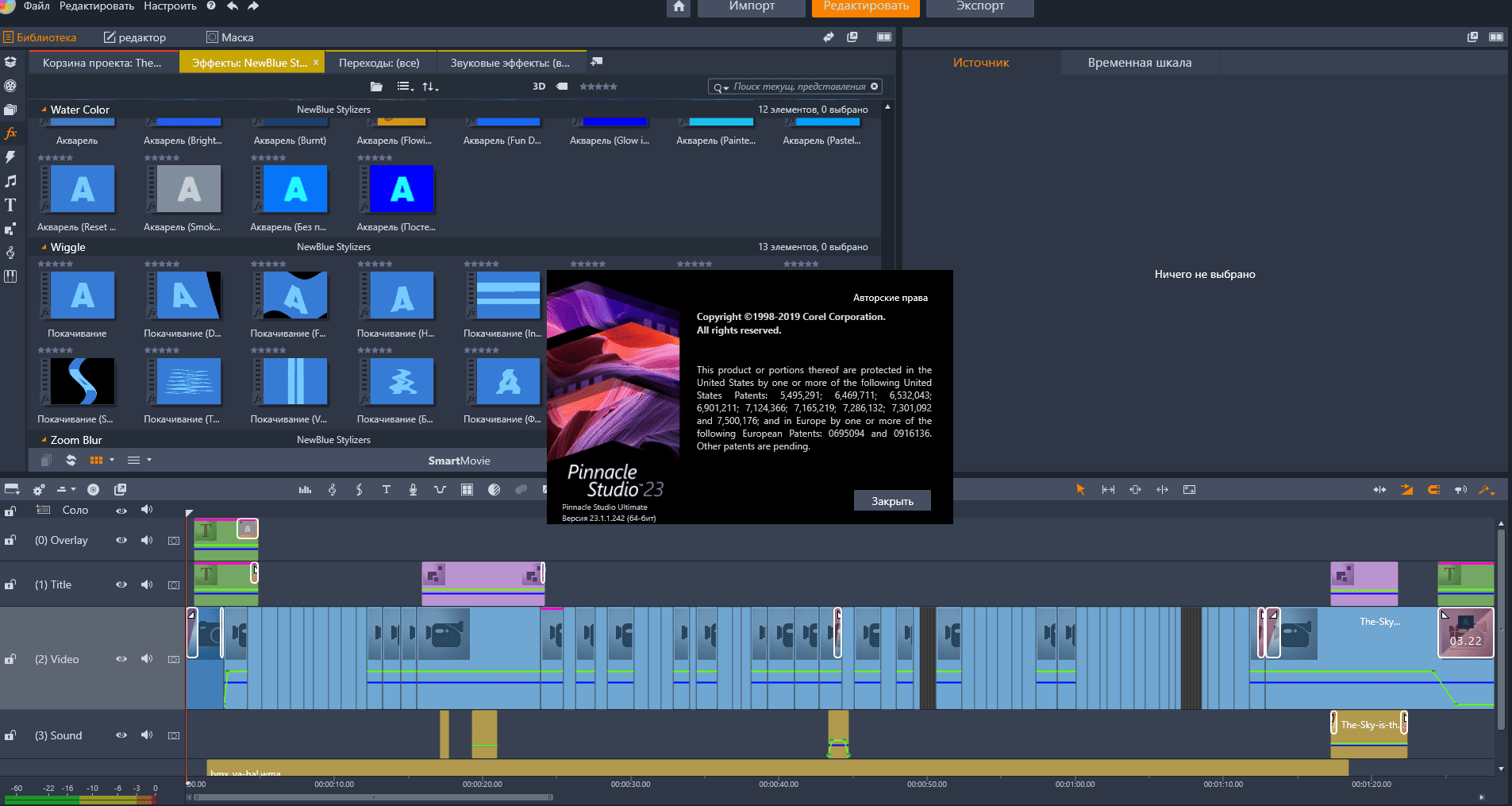This screenshot has height=806, width=1512.
Task: Open the voice-over microphone tool
Action: point(413,490)
